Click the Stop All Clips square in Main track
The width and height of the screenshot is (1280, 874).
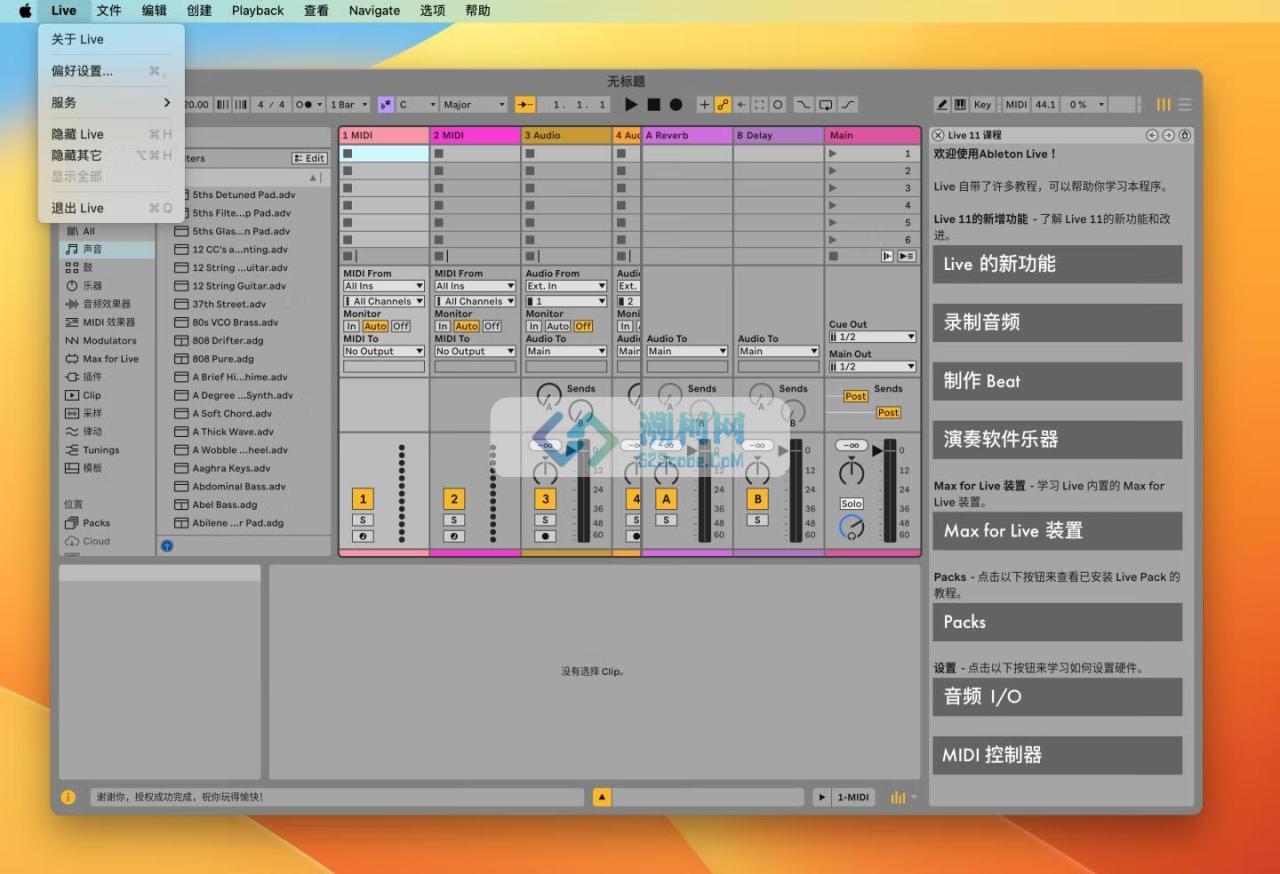point(832,256)
